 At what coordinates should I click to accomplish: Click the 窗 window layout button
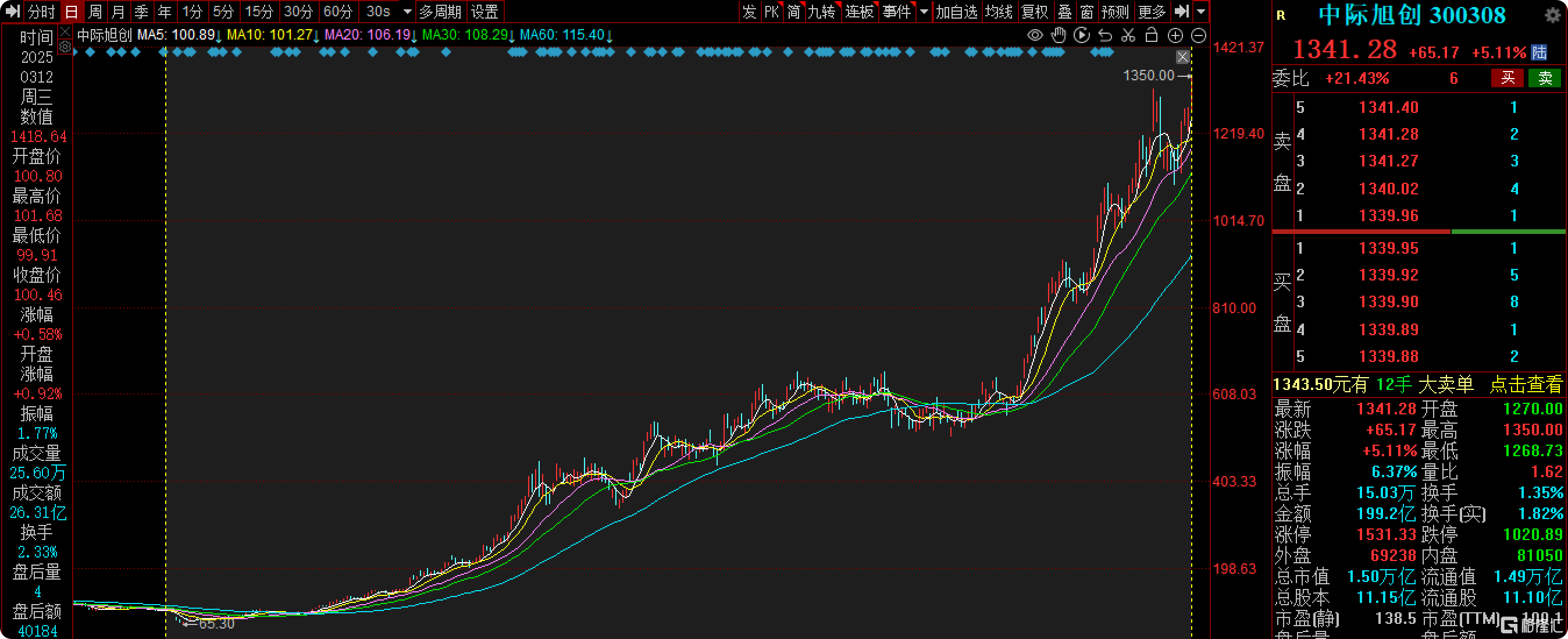[1087, 12]
